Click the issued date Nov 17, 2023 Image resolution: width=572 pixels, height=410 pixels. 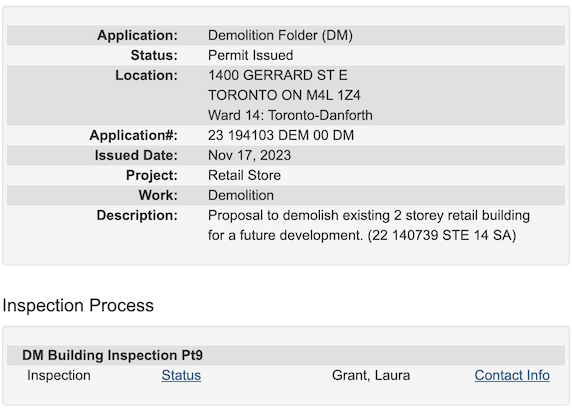pyautogui.click(x=250, y=155)
